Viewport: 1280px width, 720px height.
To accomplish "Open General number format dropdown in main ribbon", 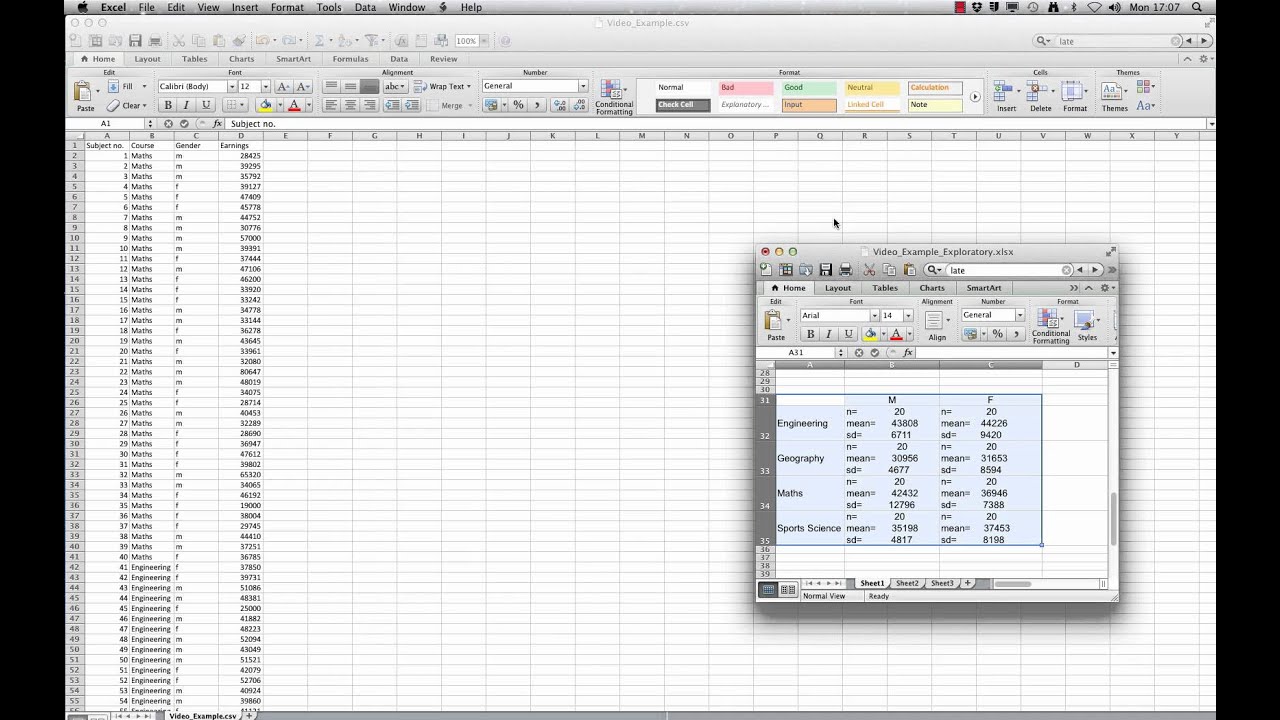I will point(583,86).
